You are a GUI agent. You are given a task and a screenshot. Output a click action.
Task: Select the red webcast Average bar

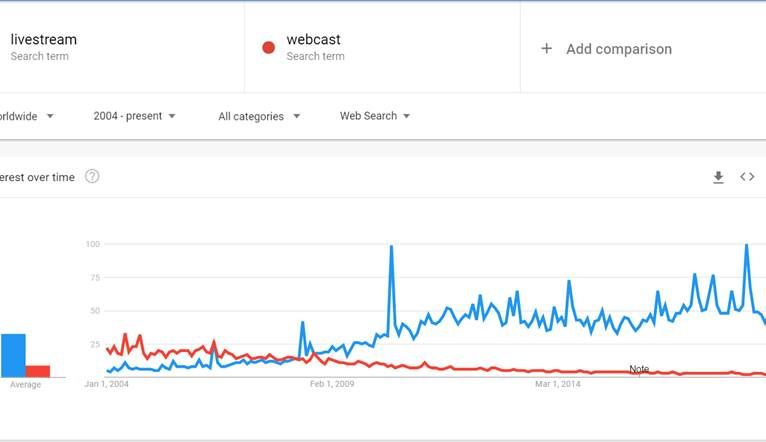(x=38, y=370)
